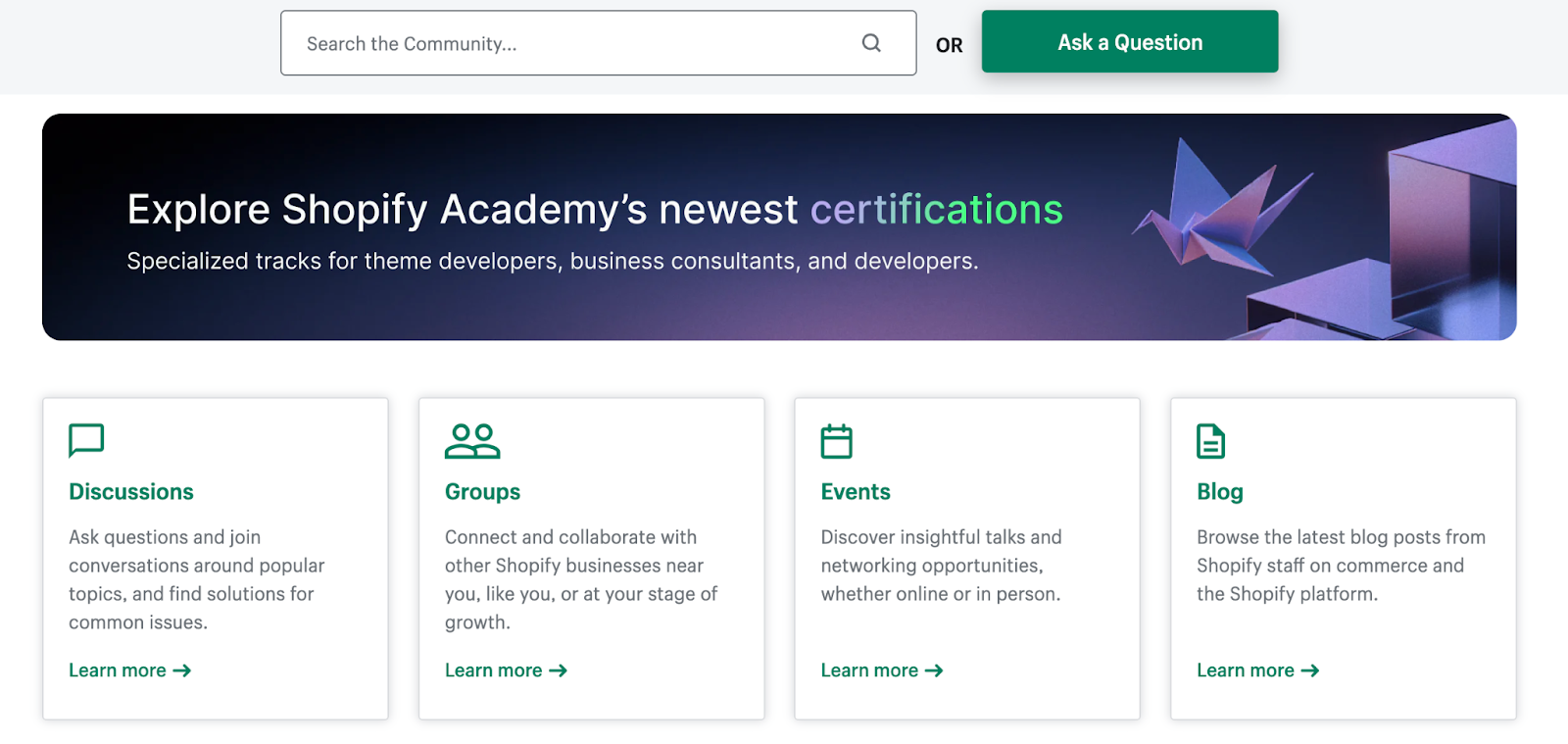Click the arrow beside Events Learn more
The width and height of the screenshot is (1568, 744).
[x=934, y=670]
